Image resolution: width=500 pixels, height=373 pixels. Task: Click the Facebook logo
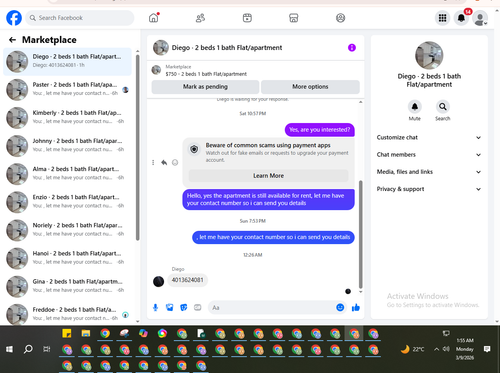[14, 18]
